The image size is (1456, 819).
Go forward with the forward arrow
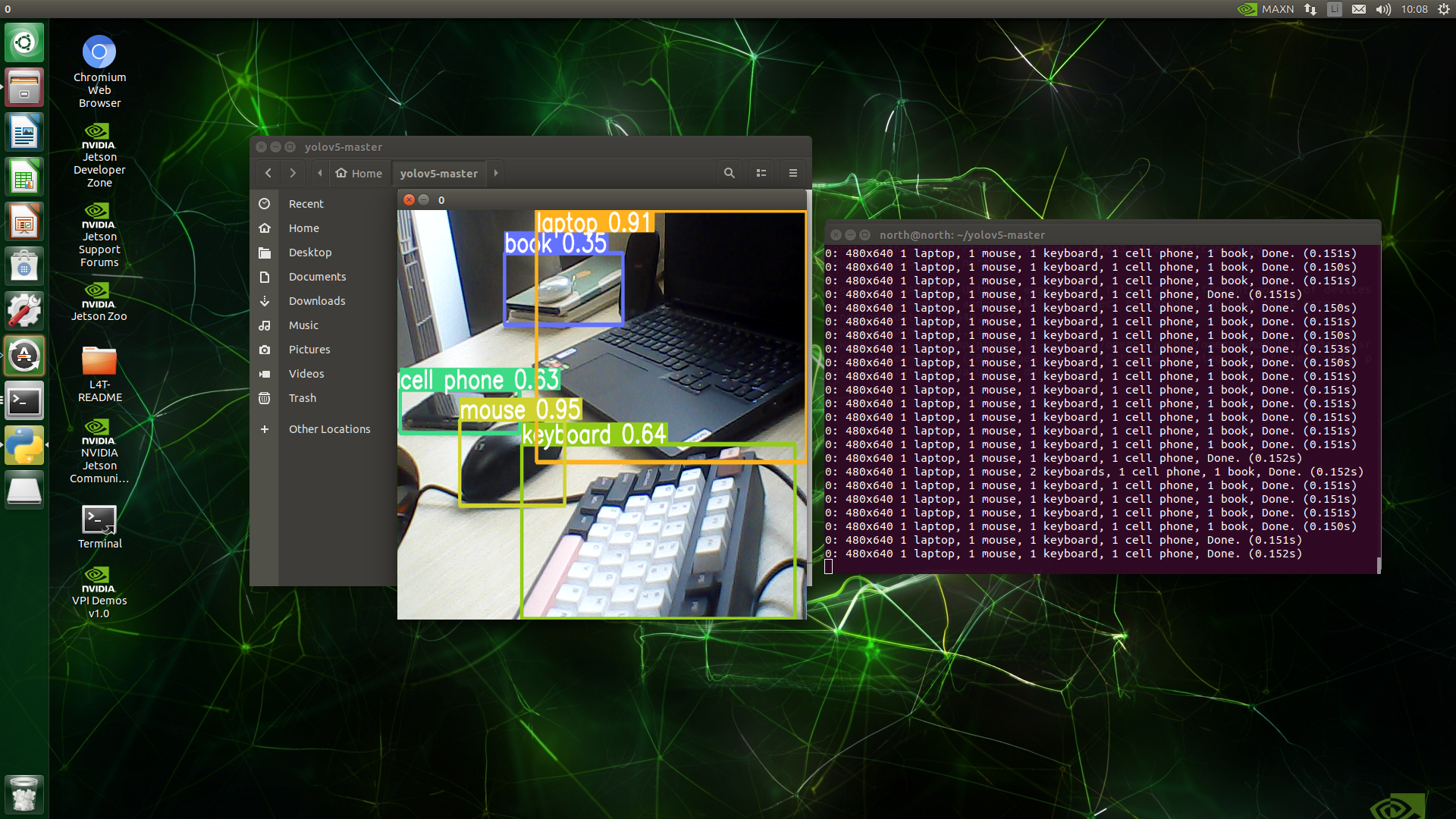pos(293,173)
